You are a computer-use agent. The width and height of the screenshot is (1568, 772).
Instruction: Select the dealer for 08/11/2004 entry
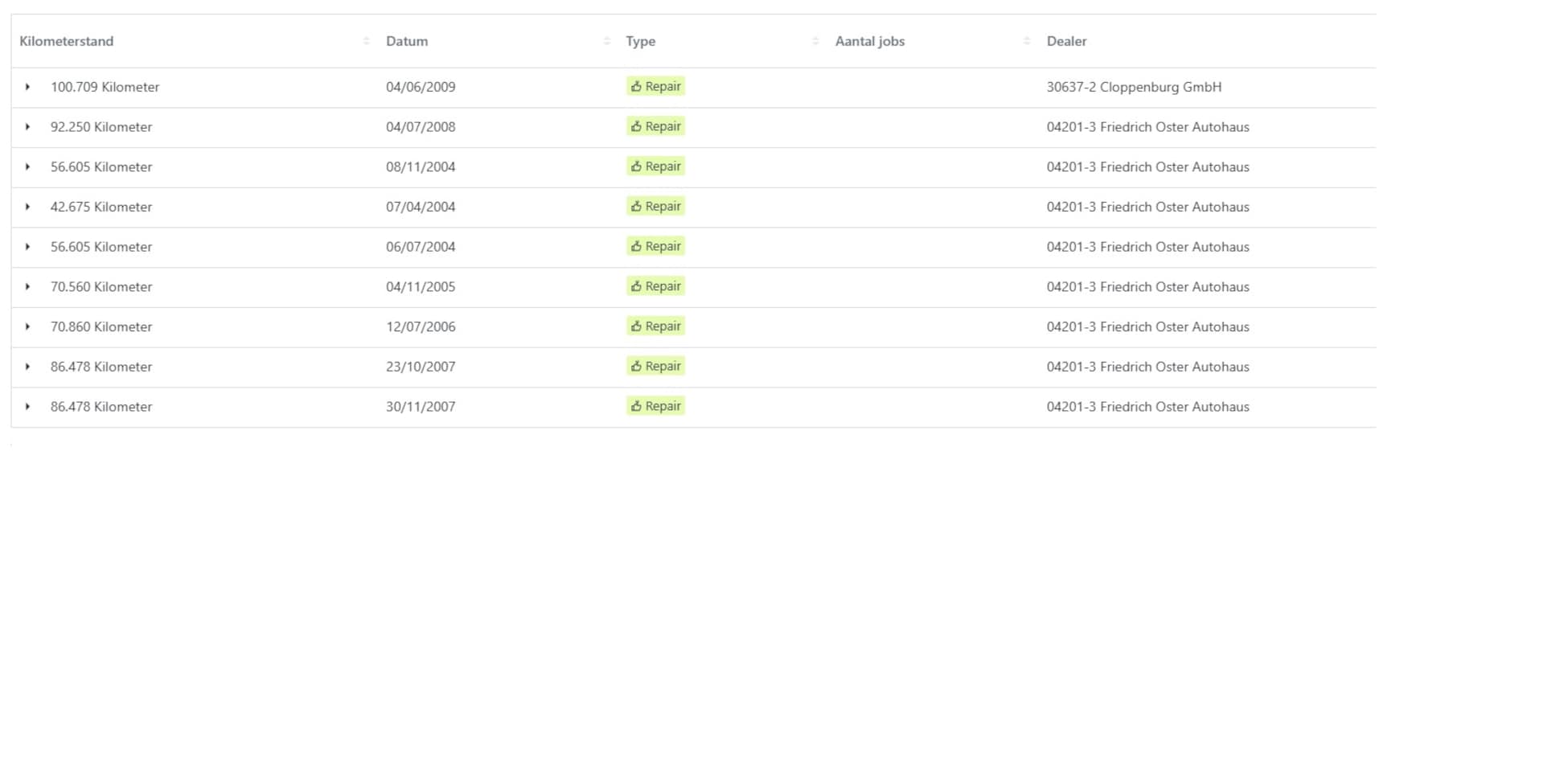point(1147,167)
